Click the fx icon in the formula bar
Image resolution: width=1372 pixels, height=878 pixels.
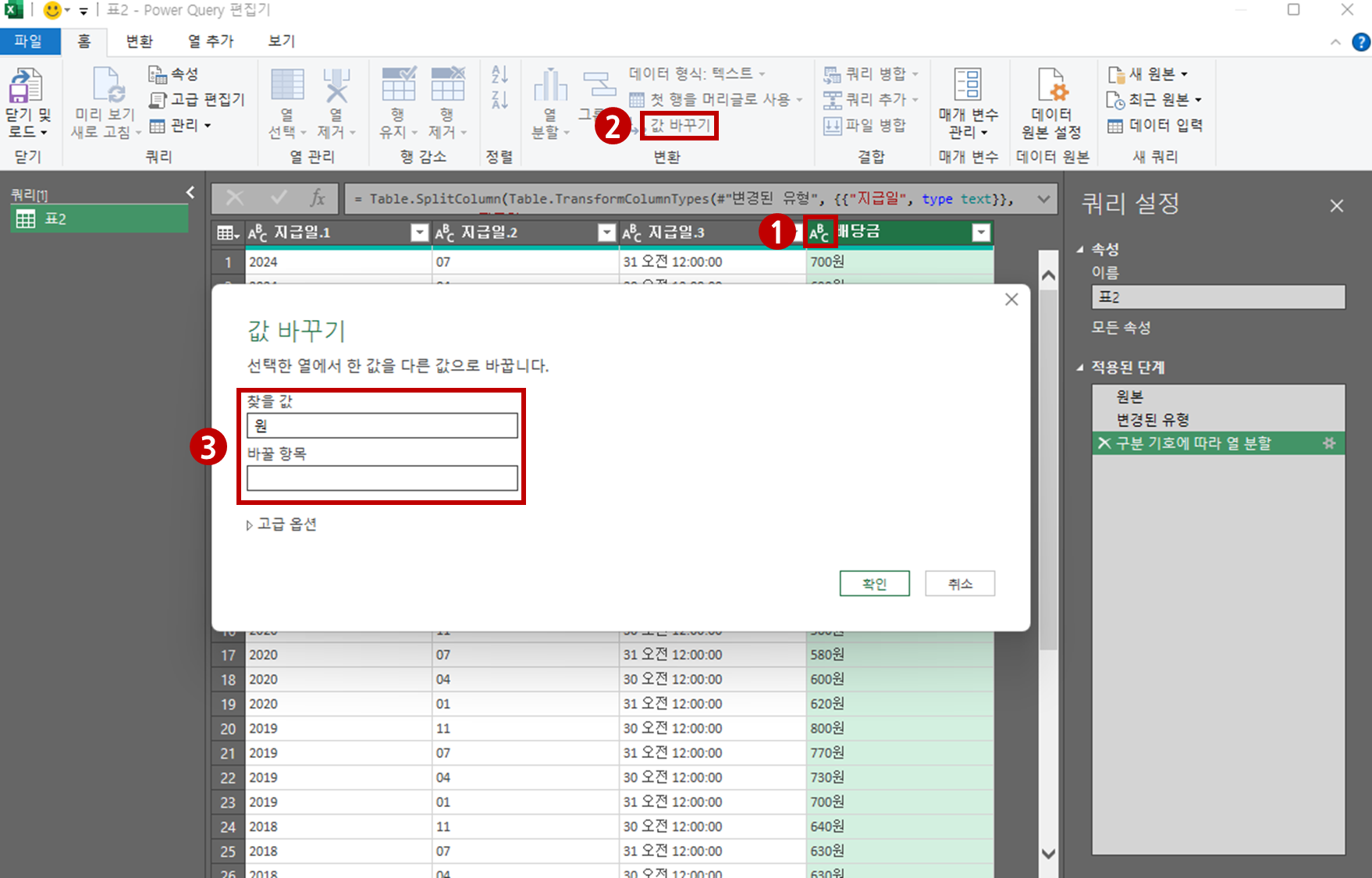[317, 198]
